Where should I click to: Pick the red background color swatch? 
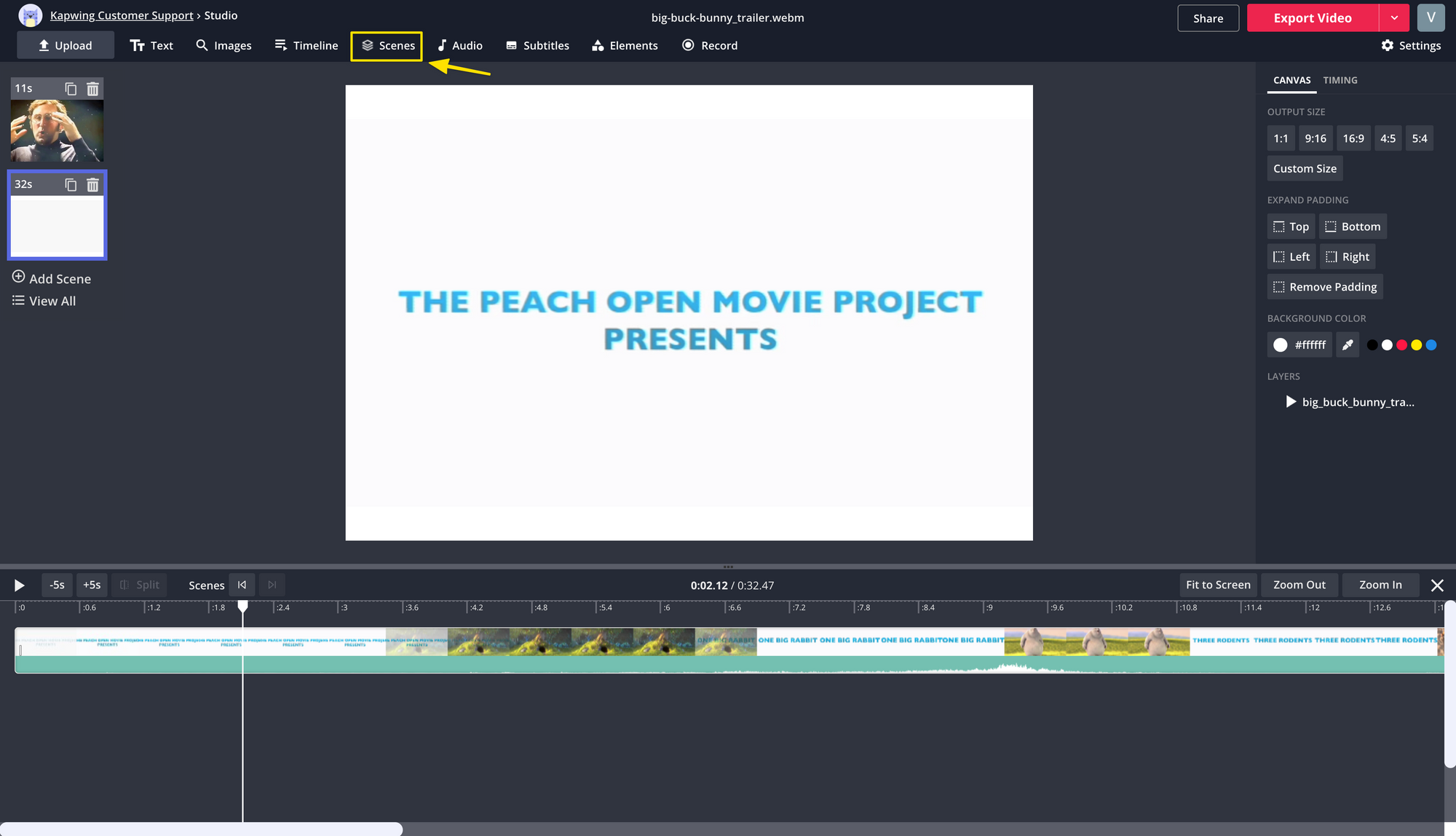click(x=1401, y=345)
